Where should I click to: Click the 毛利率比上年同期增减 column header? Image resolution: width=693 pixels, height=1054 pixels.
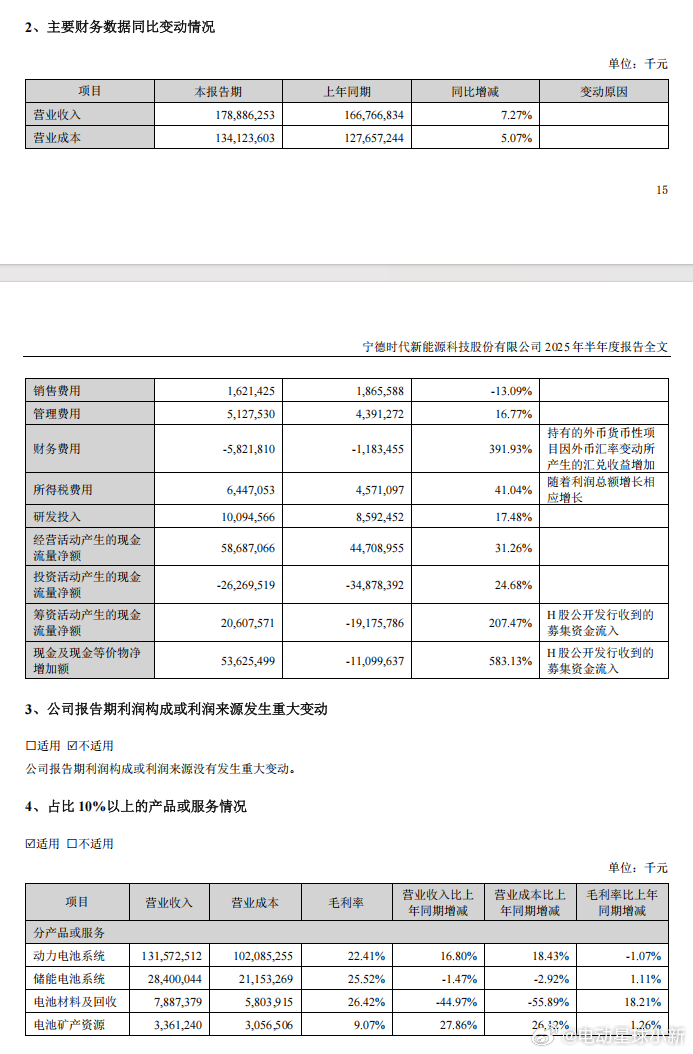tap(622, 902)
